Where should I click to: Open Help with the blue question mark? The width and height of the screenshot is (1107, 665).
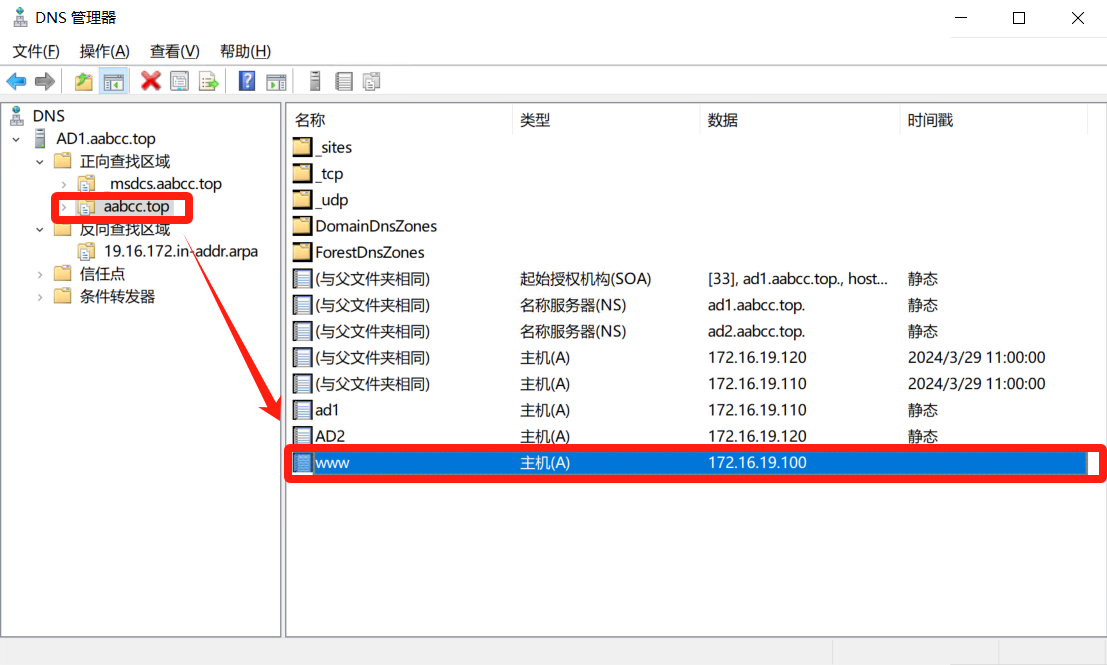(x=247, y=81)
